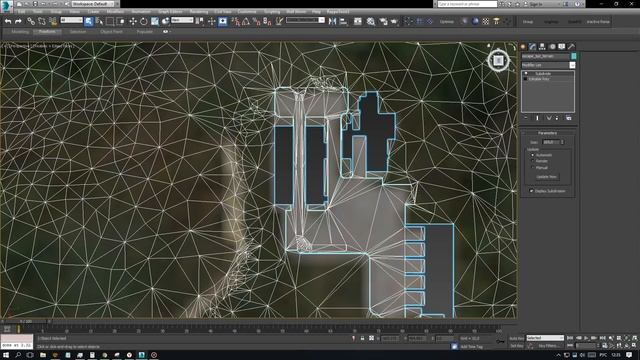Expand the ribbon display options toggle

[166, 31]
